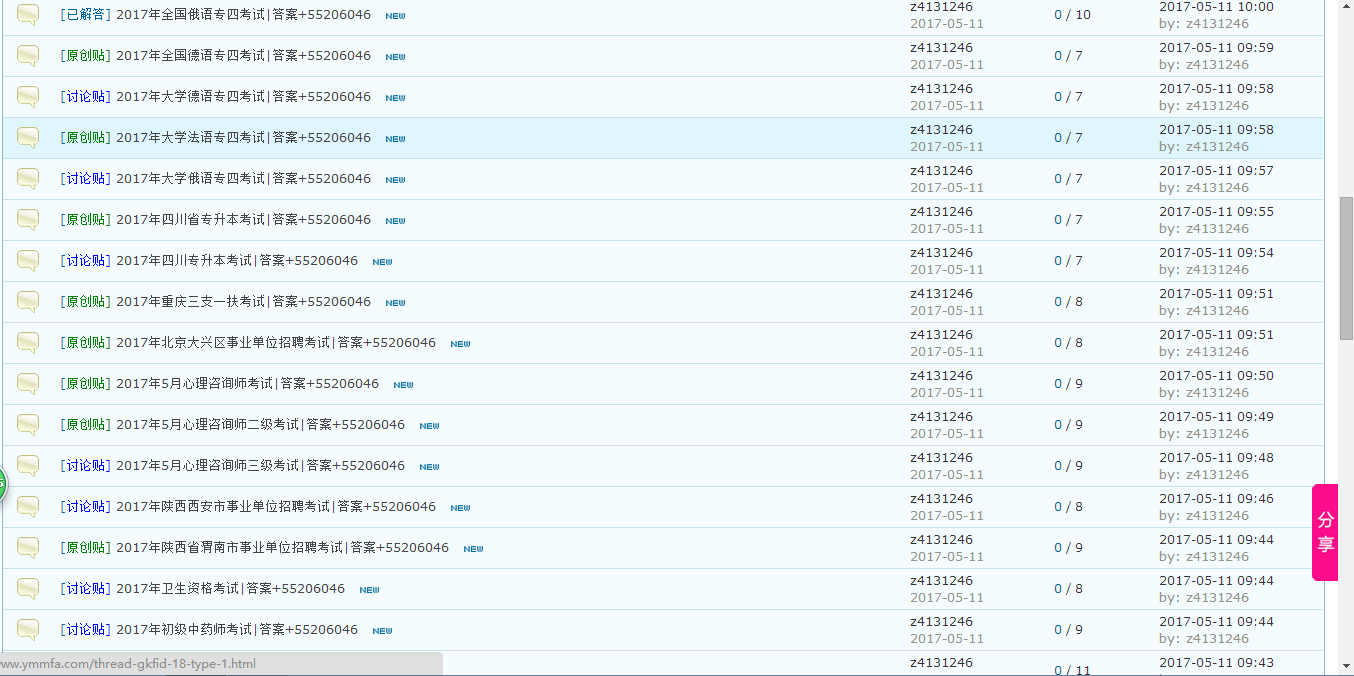
Task: Open thread 2017年5月心理咨询师考试|答案+55206046
Action: click(247, 384)
